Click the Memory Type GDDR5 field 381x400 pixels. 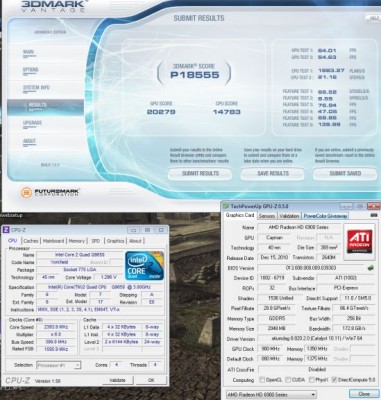pyautogui.click(x=276, y=319)
